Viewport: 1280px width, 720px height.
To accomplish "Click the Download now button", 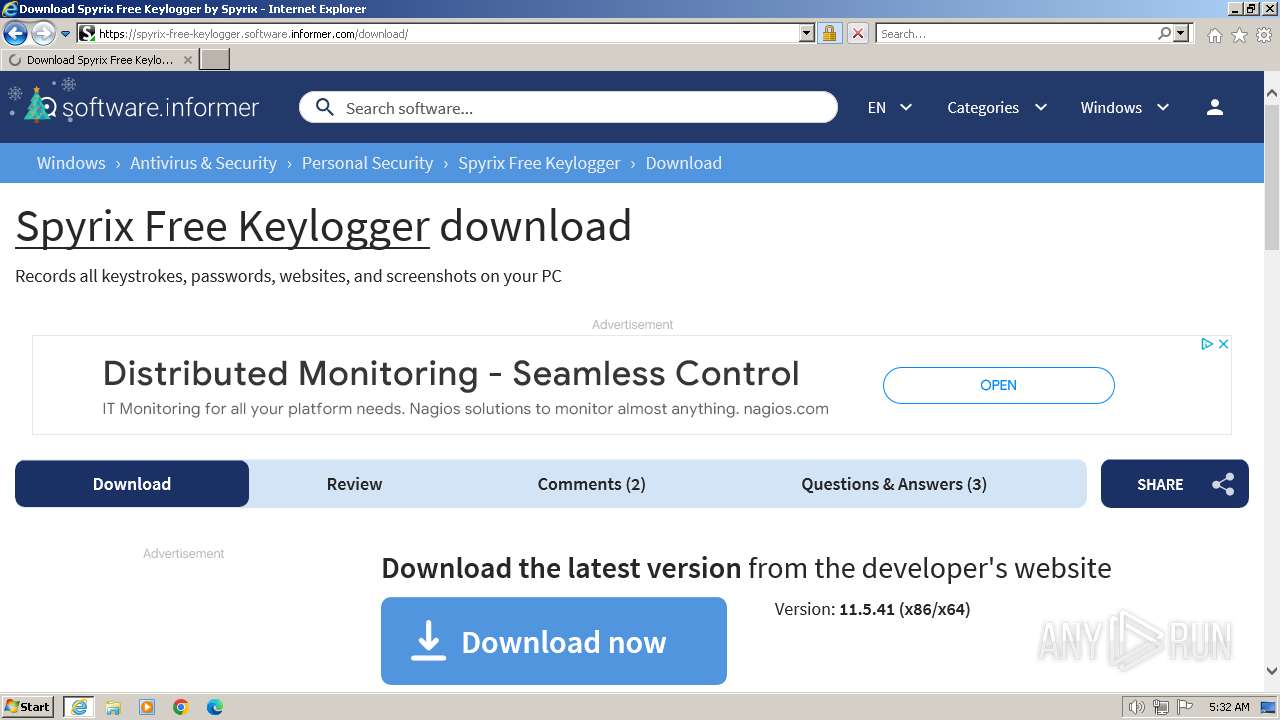I will coord(554,641).
